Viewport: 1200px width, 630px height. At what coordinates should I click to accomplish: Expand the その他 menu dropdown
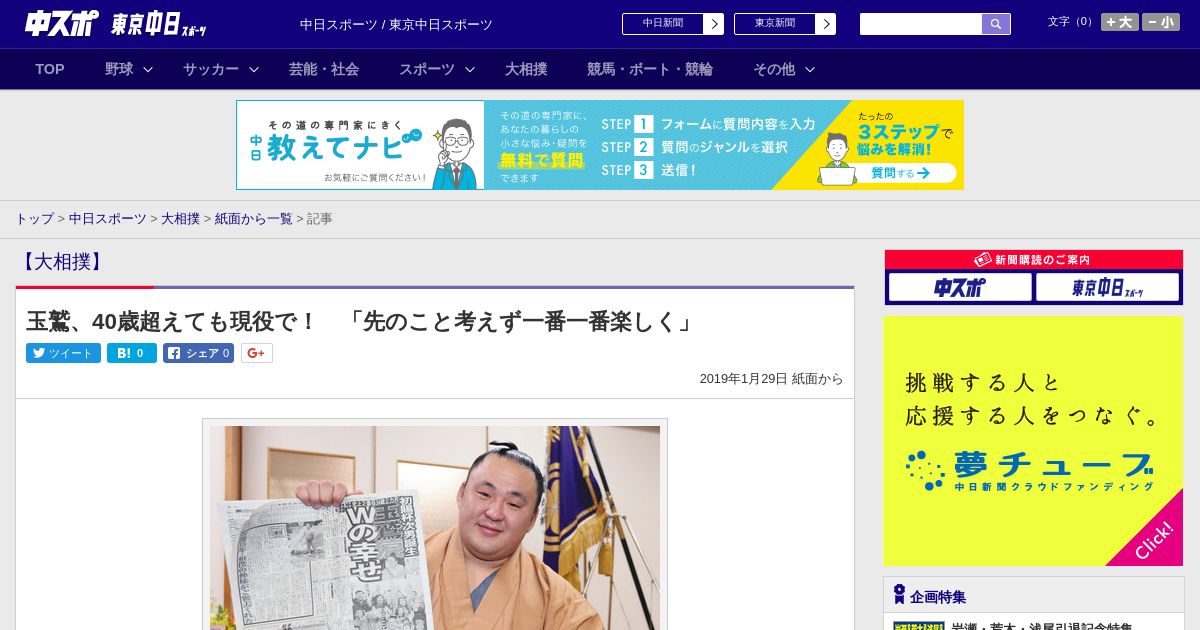pos(784,69)
